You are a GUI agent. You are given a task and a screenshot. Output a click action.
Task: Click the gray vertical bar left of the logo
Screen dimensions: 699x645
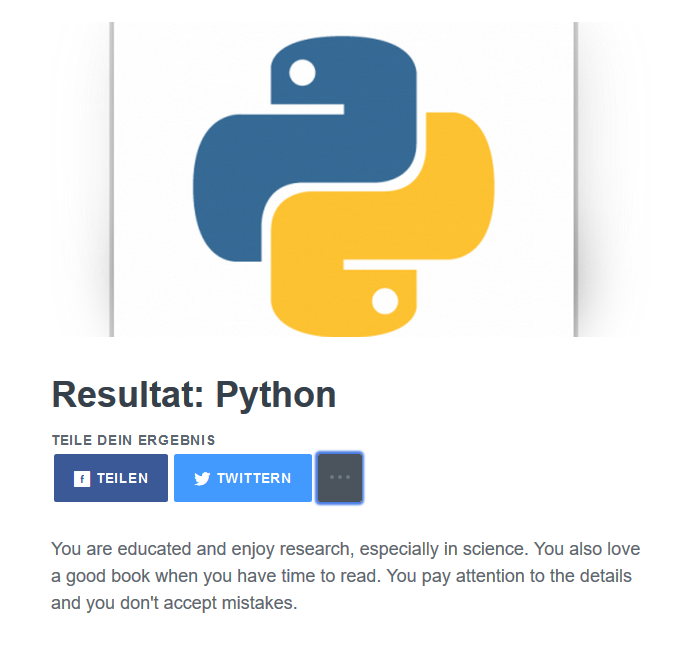click(112, 180)
